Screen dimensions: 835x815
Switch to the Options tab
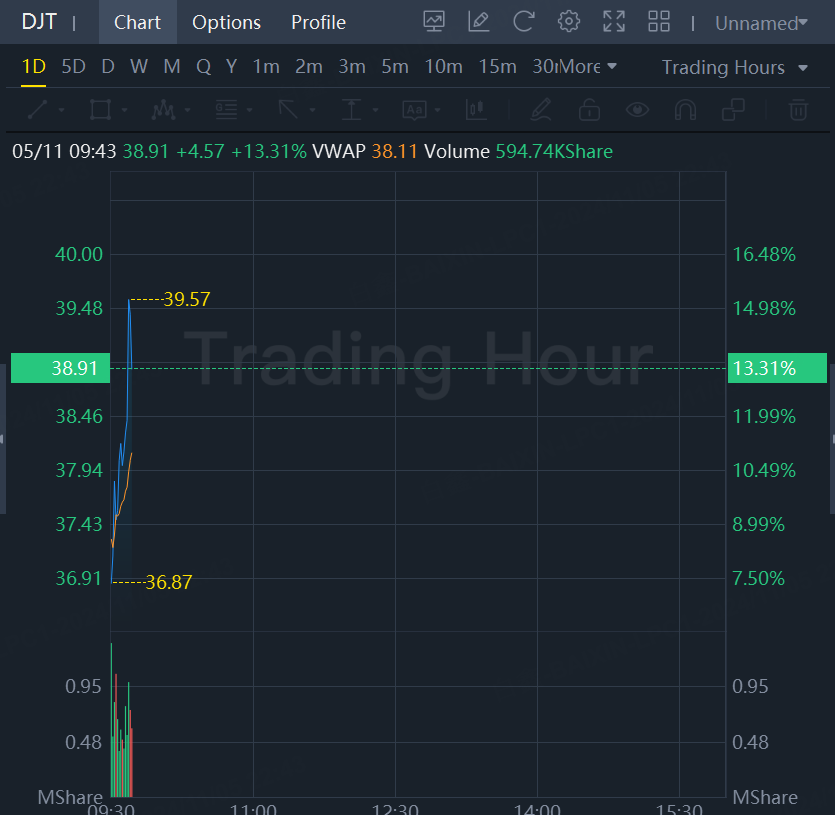(226, 22)
